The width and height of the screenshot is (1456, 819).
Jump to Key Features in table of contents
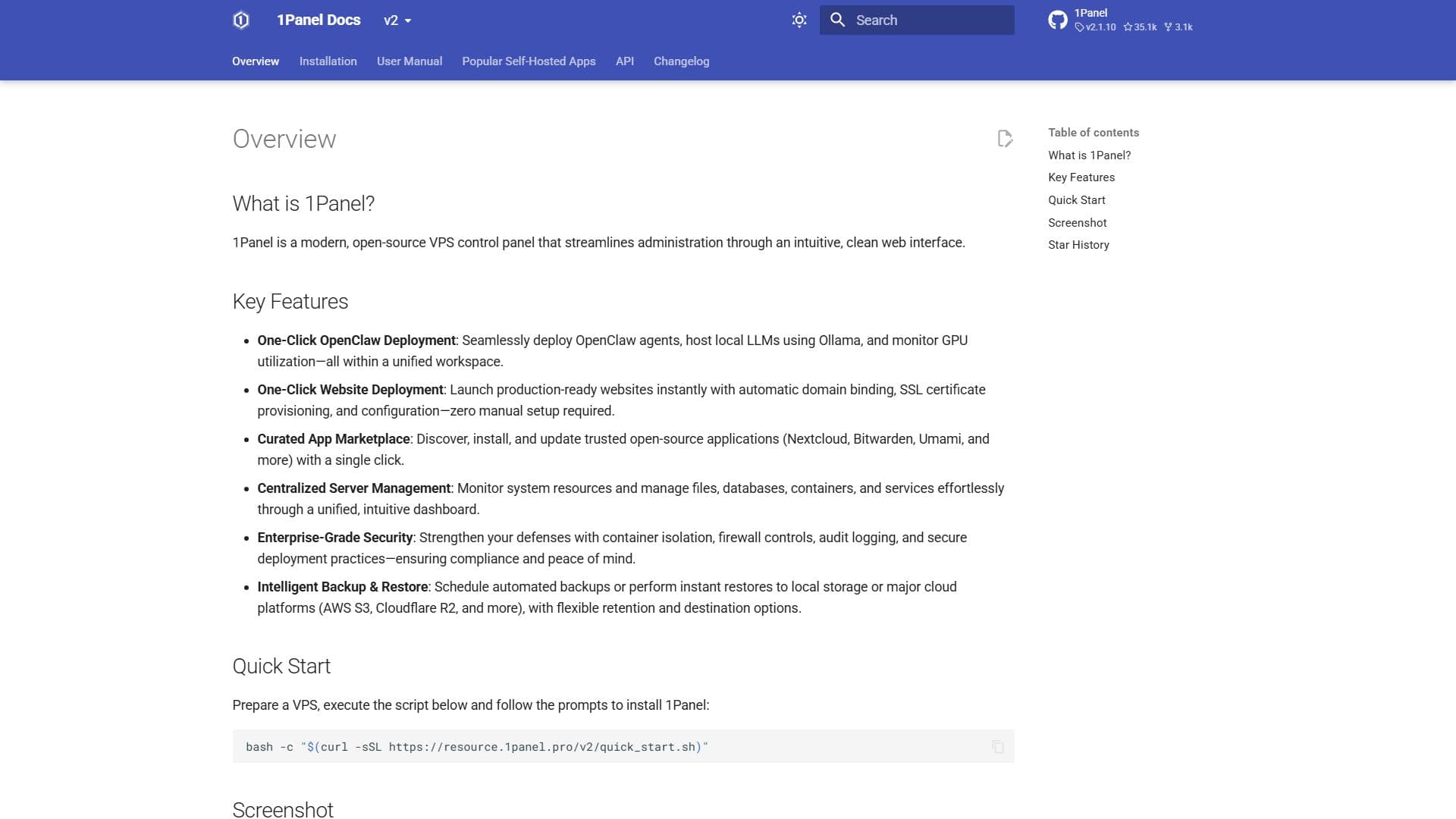1081,177
